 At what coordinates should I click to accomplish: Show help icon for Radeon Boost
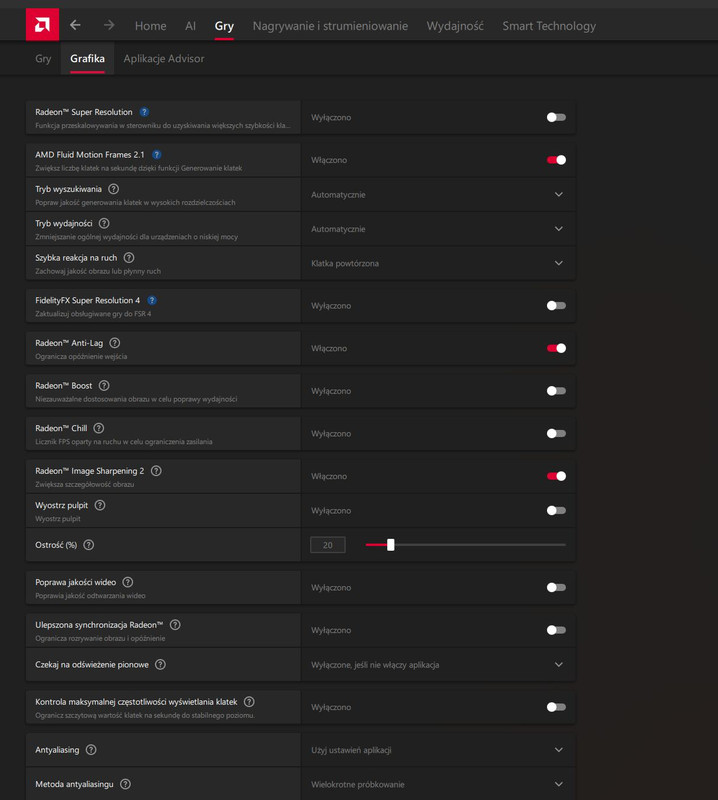(x=104, y=385)
